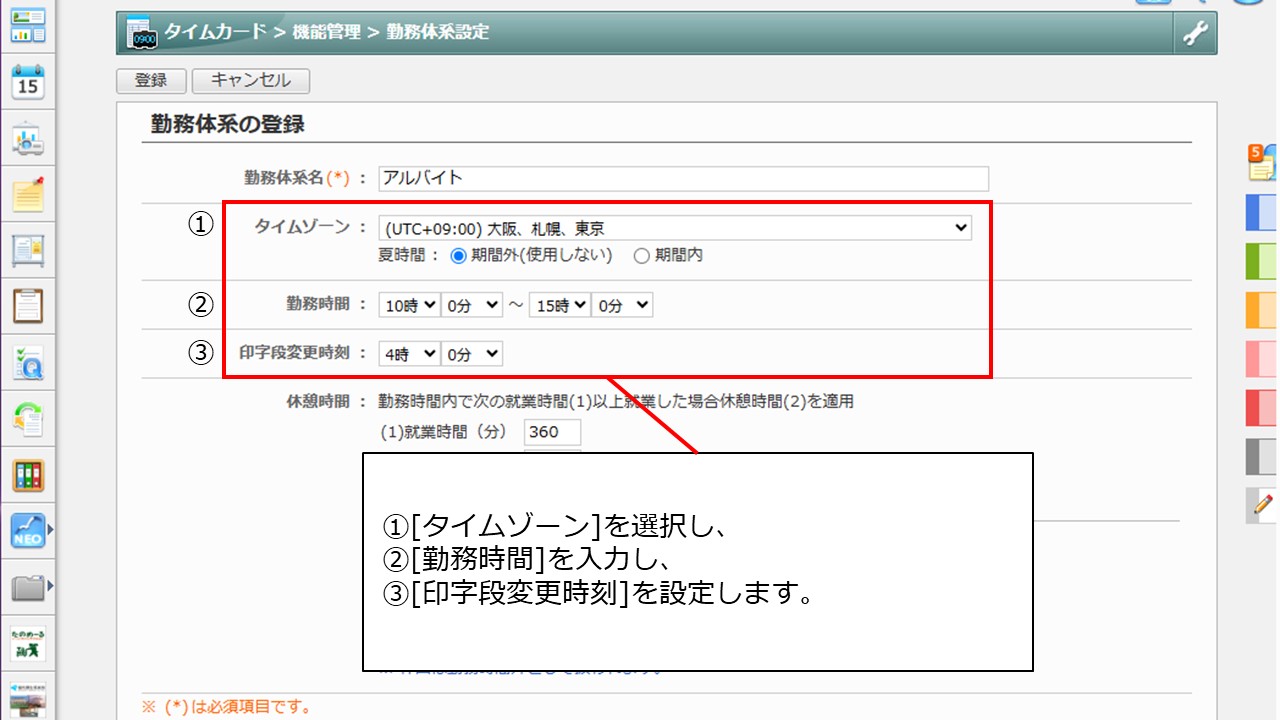Open the three-binder cabinet icon in sidebar
Image resolution: width=1280 pixels, height=720 pixels.
[x=28, y=475]
